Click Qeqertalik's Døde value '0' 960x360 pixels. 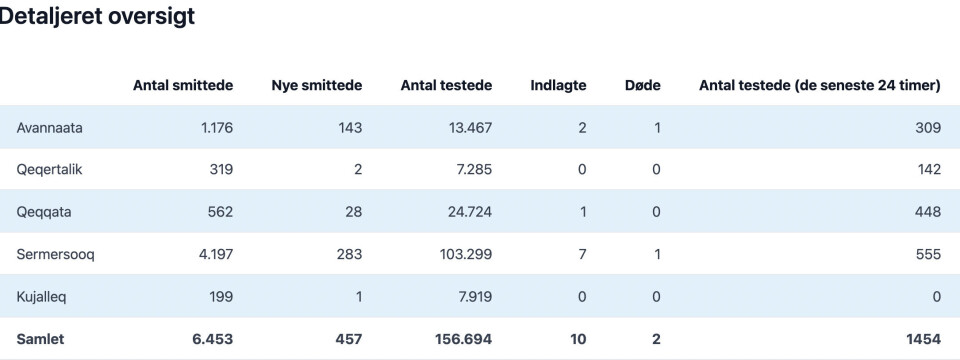pyautogui.click(x=656, y=170)
